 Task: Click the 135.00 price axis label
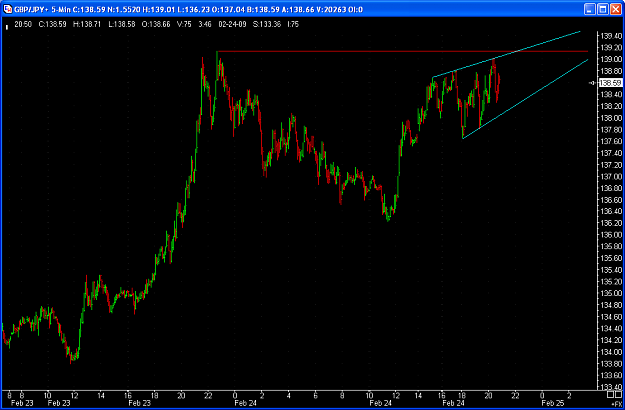point(610,293)
